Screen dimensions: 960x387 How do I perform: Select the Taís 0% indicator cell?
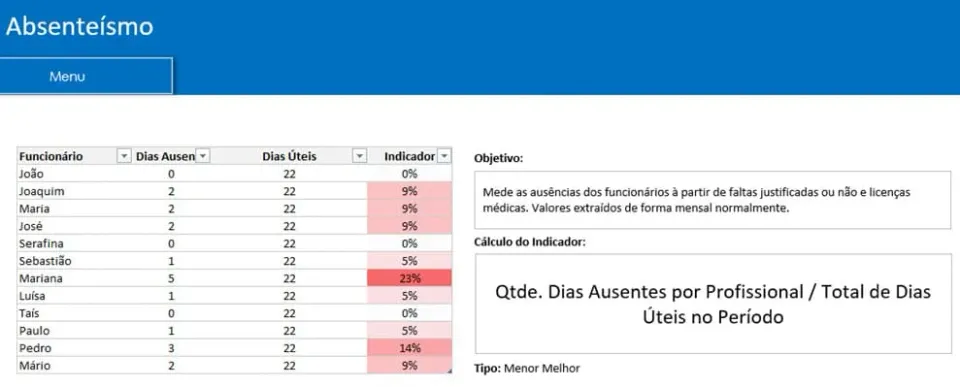[410, 314]
